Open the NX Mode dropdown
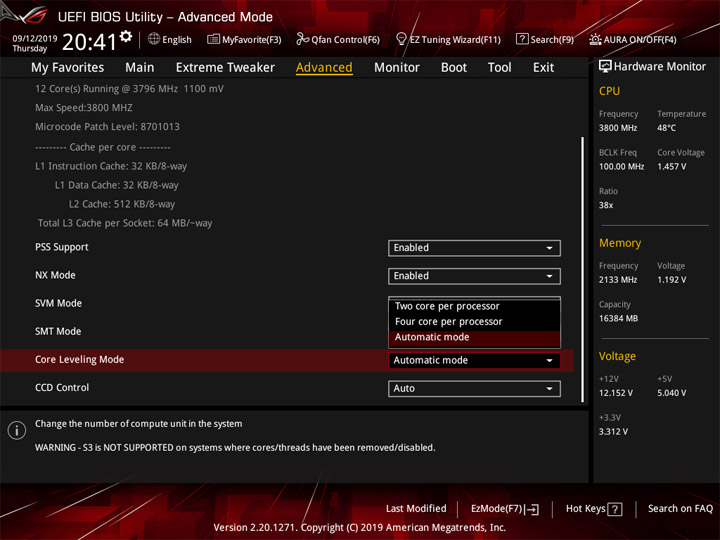 (x=474, y=276)
